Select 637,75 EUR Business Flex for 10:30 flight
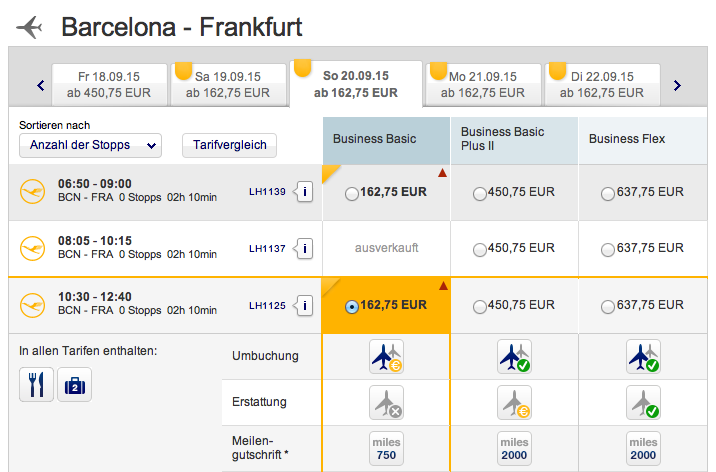This screenshot has width=716, height=472. click(x=607, y=307)
